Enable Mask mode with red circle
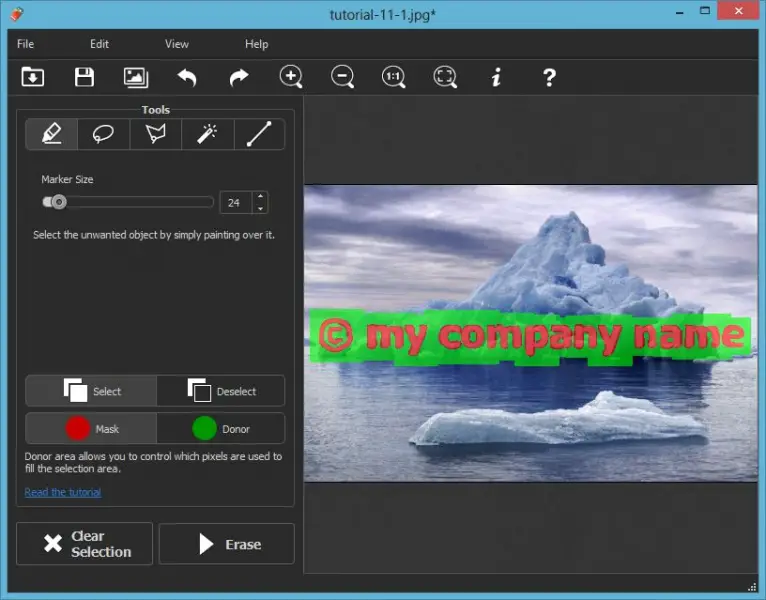The height and width of the screenshot is (600, 766). coord(91,429)
